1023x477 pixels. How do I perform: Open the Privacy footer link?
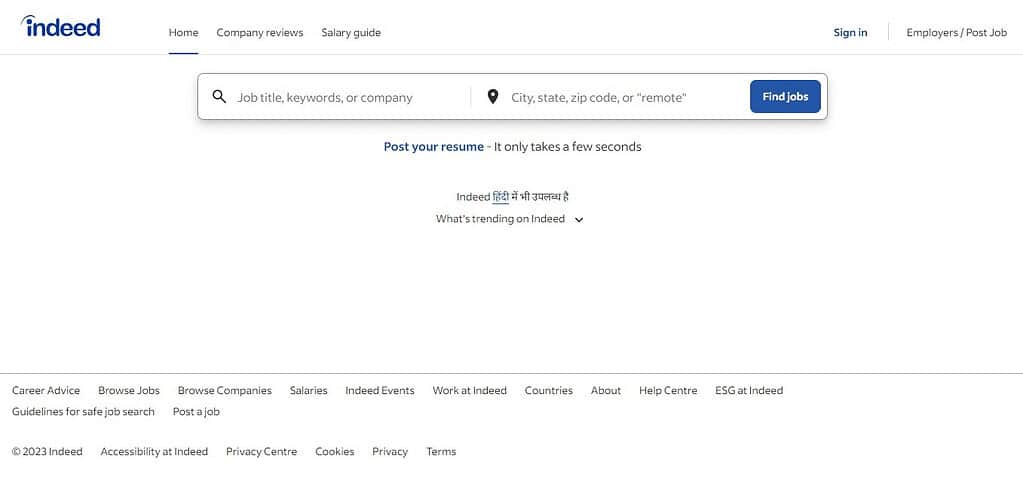[x=389, y=452]
